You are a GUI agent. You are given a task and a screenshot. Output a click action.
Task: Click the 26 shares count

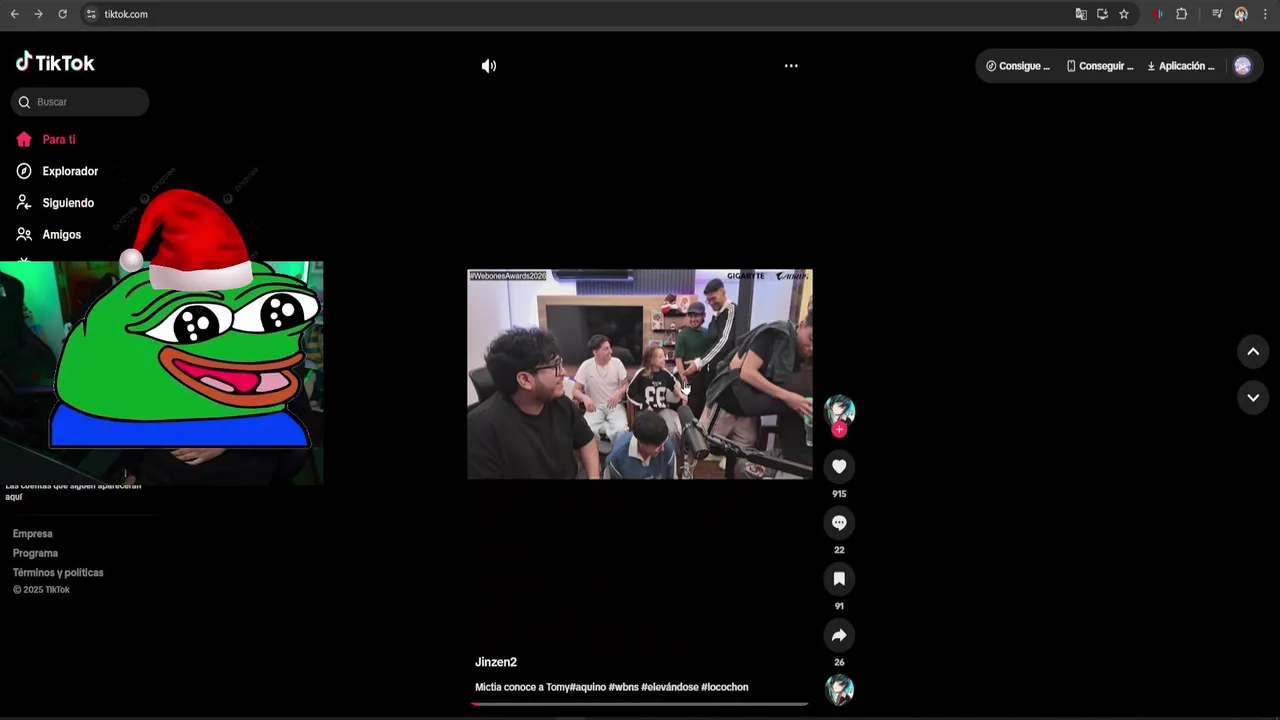point(839,662)
